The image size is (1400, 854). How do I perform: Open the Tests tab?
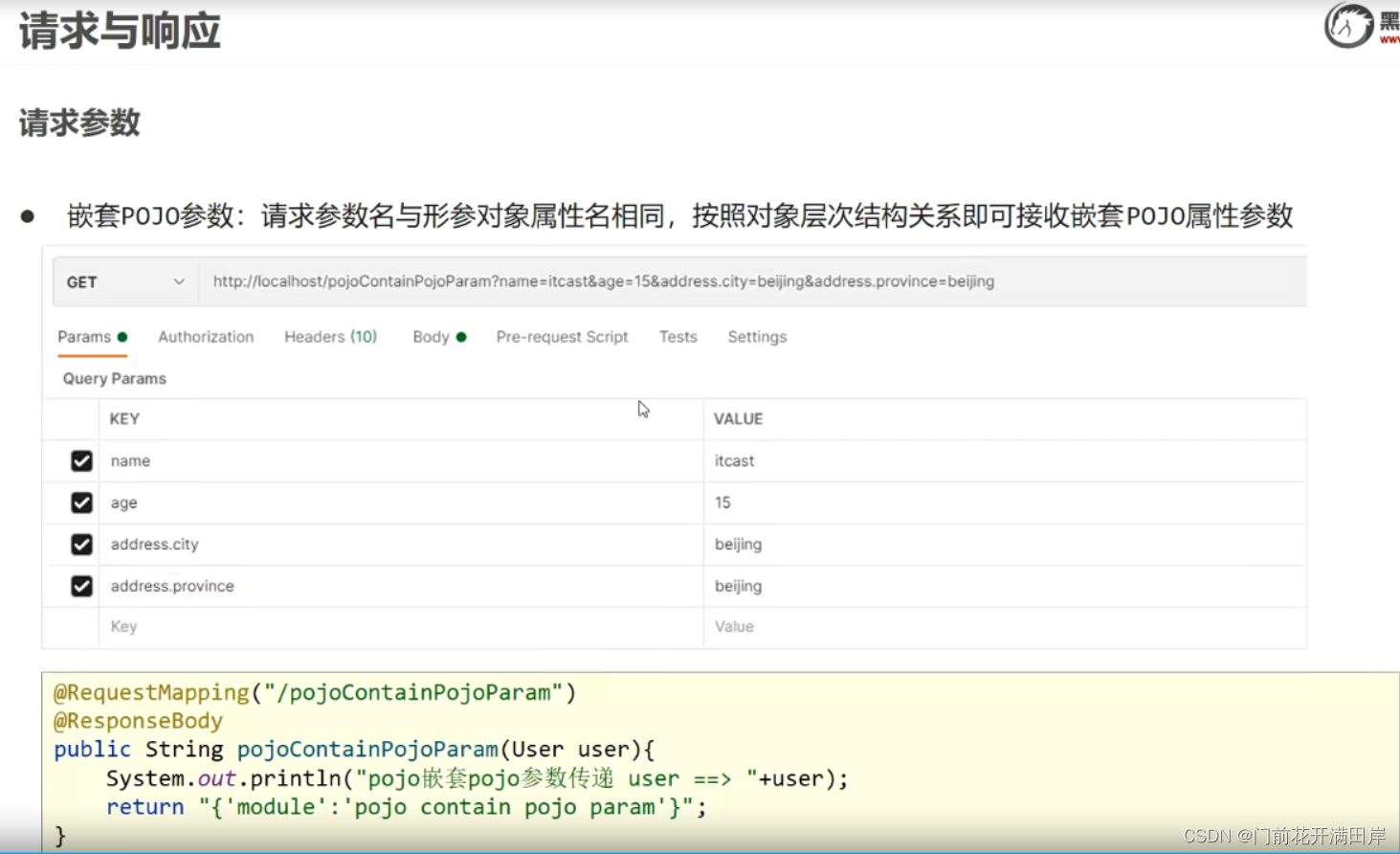[678, 337]
